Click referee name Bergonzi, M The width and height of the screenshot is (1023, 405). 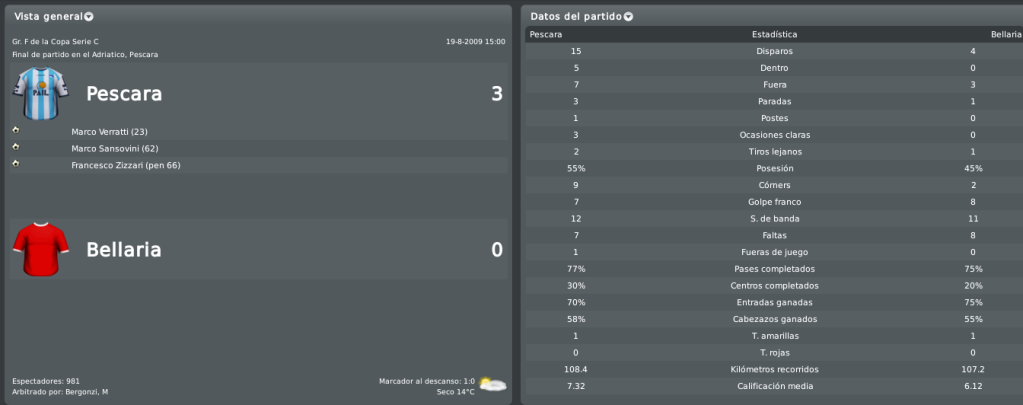point(87,392)
